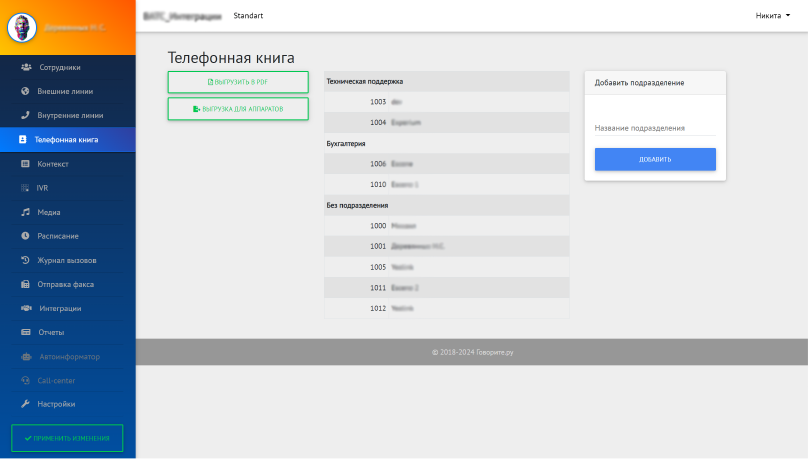Open the Контекст menu item

point(53,164)
